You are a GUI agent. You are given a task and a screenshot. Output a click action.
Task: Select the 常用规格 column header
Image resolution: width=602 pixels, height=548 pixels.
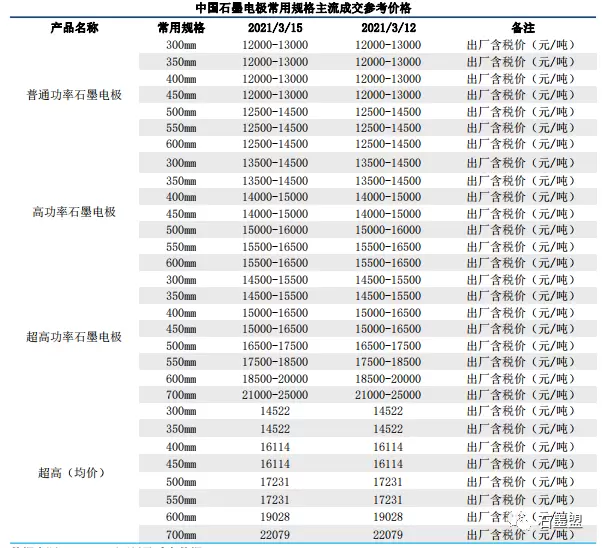point(181,28)
